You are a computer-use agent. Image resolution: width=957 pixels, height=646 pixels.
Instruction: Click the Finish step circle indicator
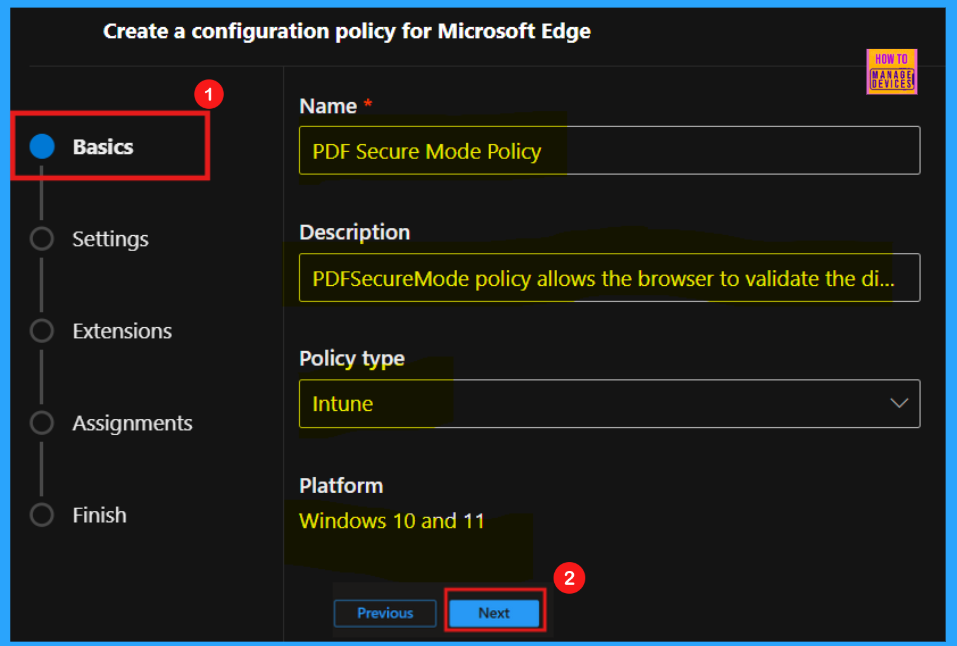(x=42, y=515)
